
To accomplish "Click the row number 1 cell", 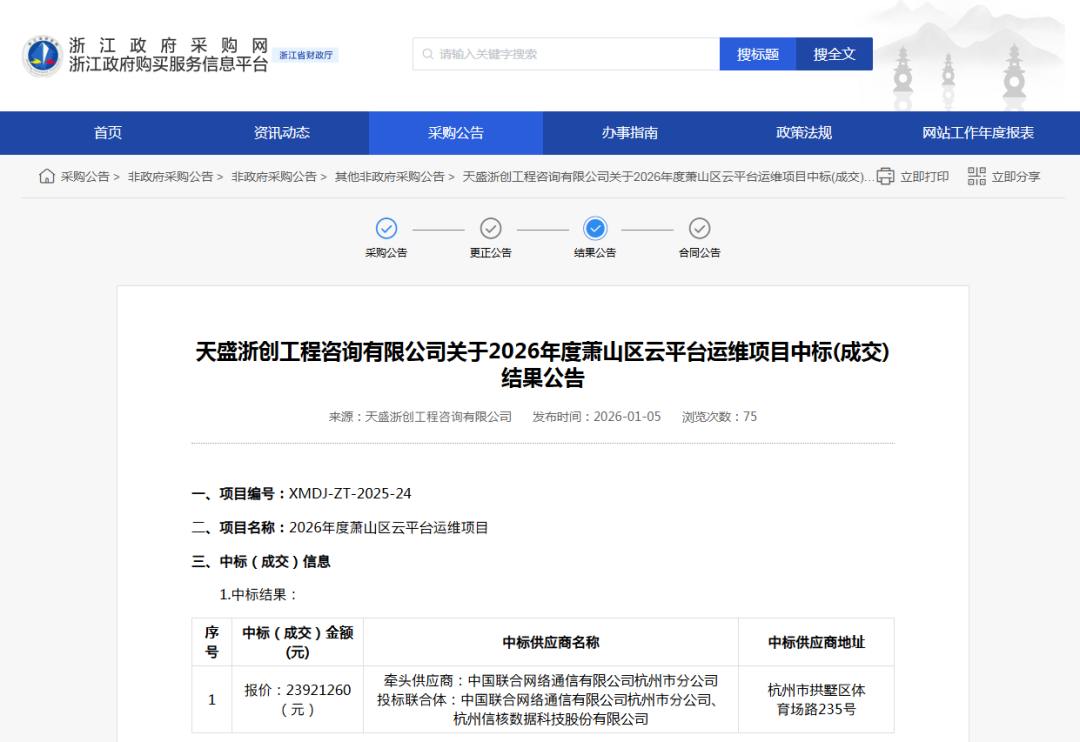I will (x=212, y=699).
